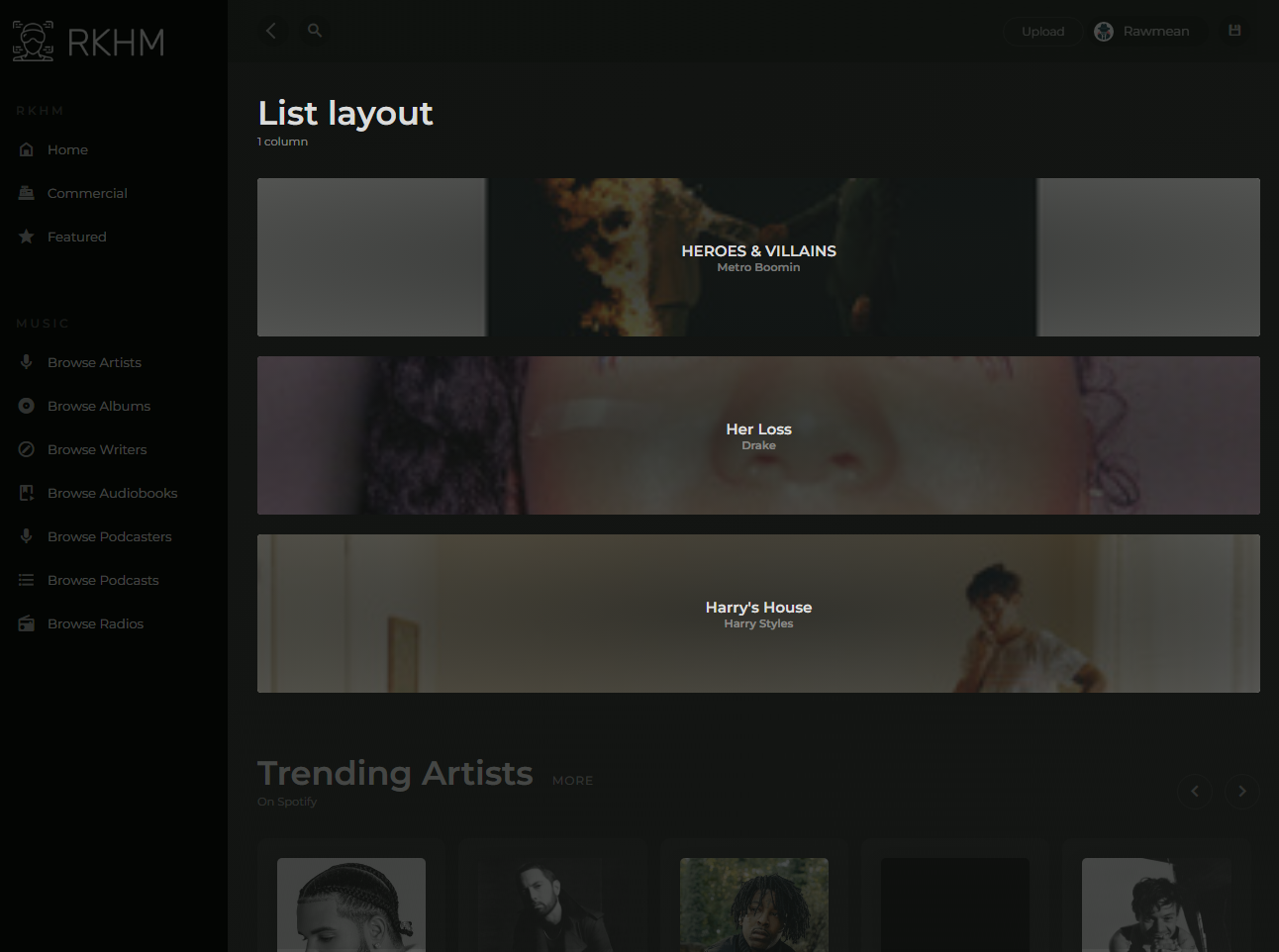Show next Trending Artists with right arrow
This screenshot has height=952, width=1279.
pos(1242,791)
